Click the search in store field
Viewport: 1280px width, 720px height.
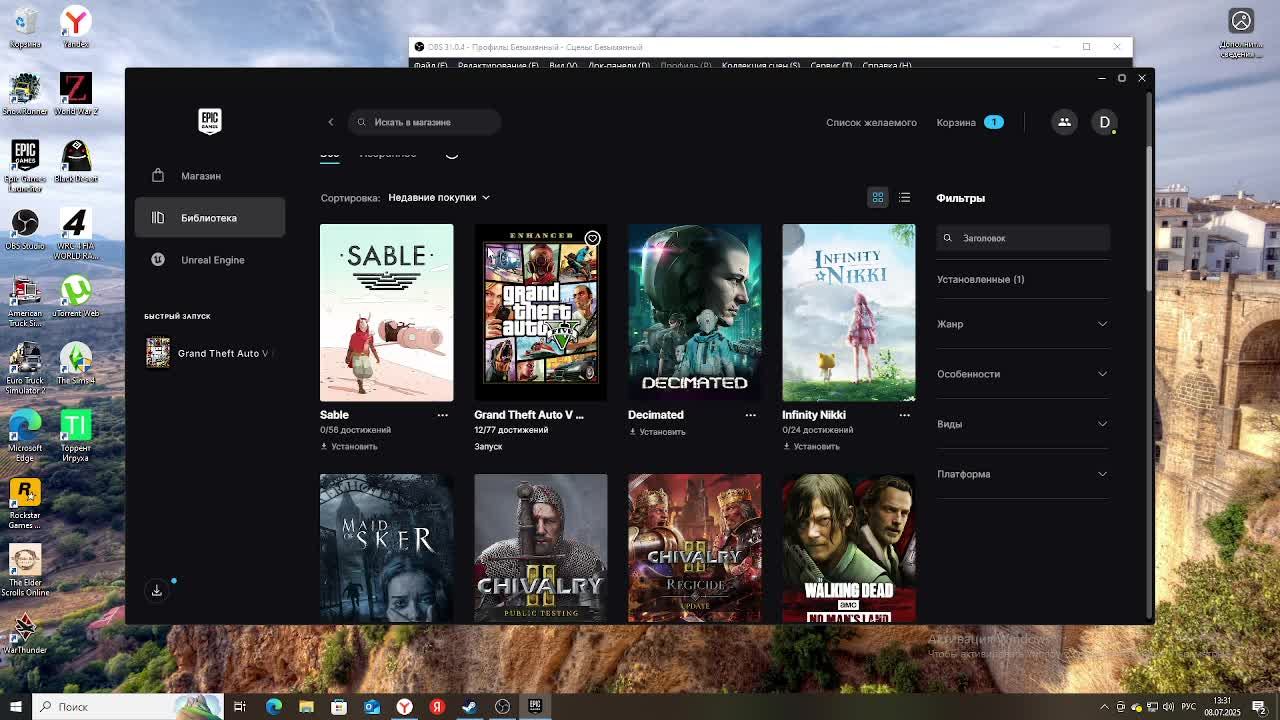pos(425,122)
